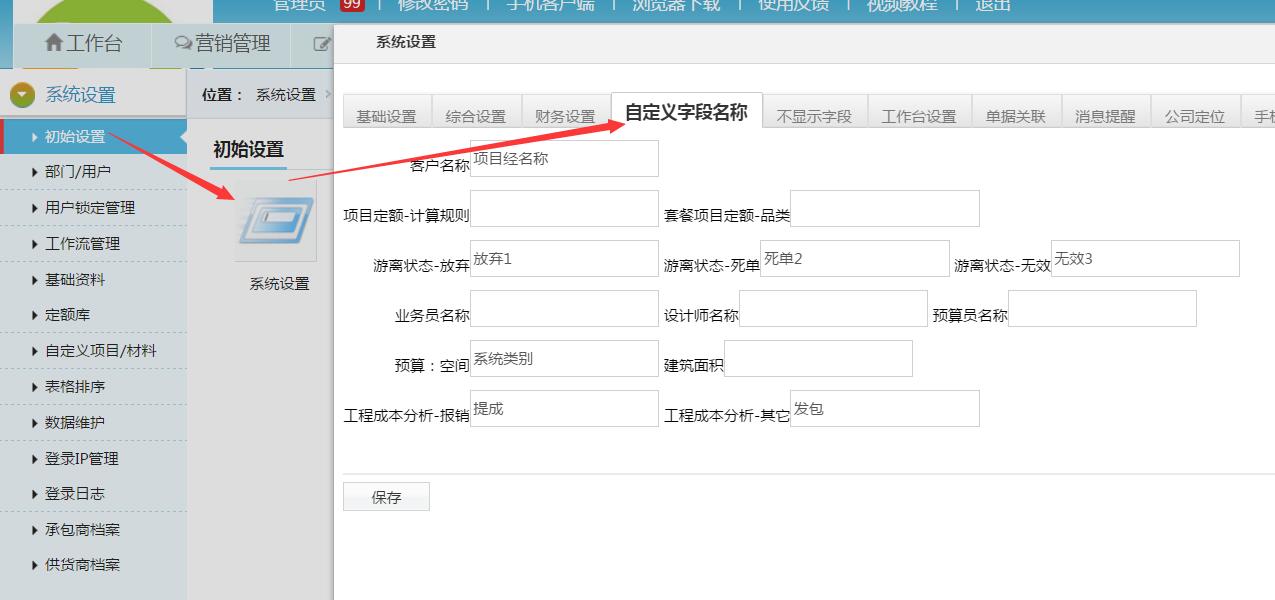Expand the 部门/用户 sidebar item

point(77,172)
